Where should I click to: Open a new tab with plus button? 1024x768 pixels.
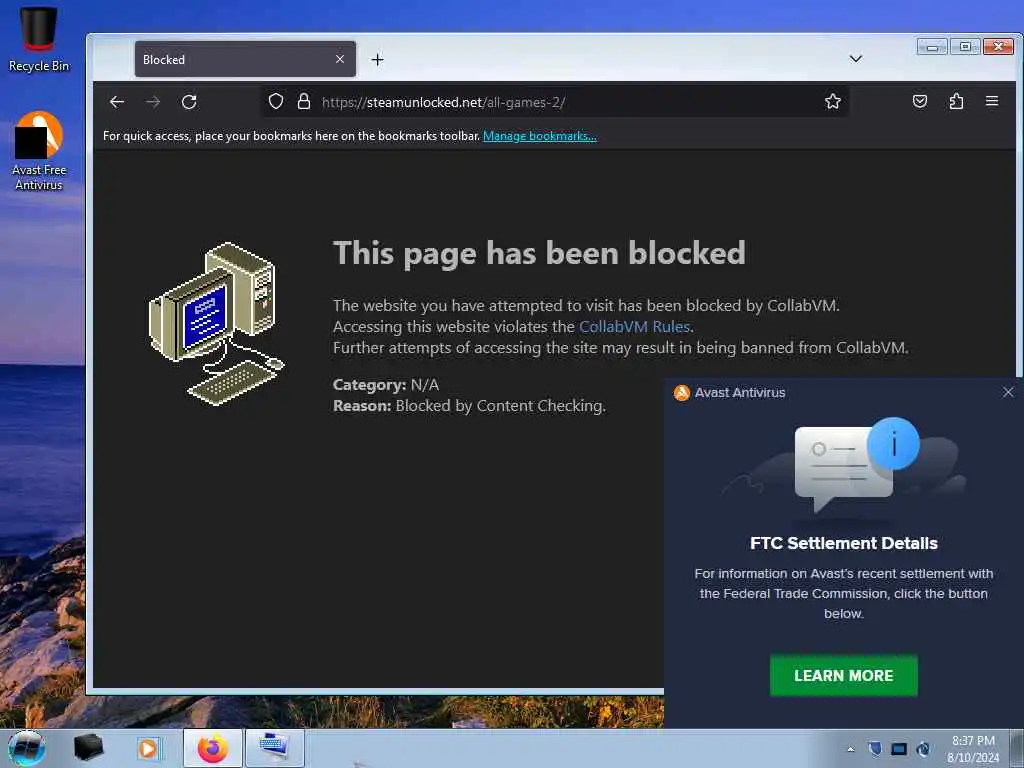(377, 59)
